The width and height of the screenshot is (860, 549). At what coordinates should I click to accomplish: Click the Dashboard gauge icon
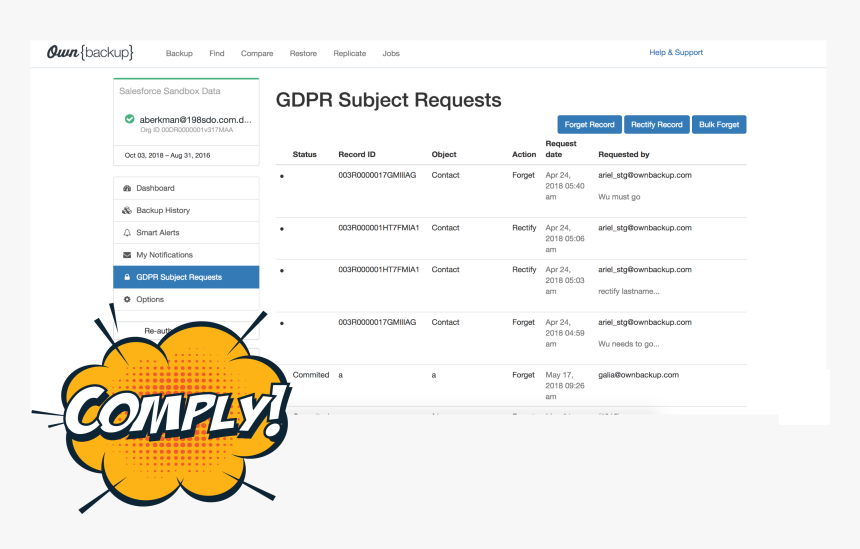(x=127, y=188)
